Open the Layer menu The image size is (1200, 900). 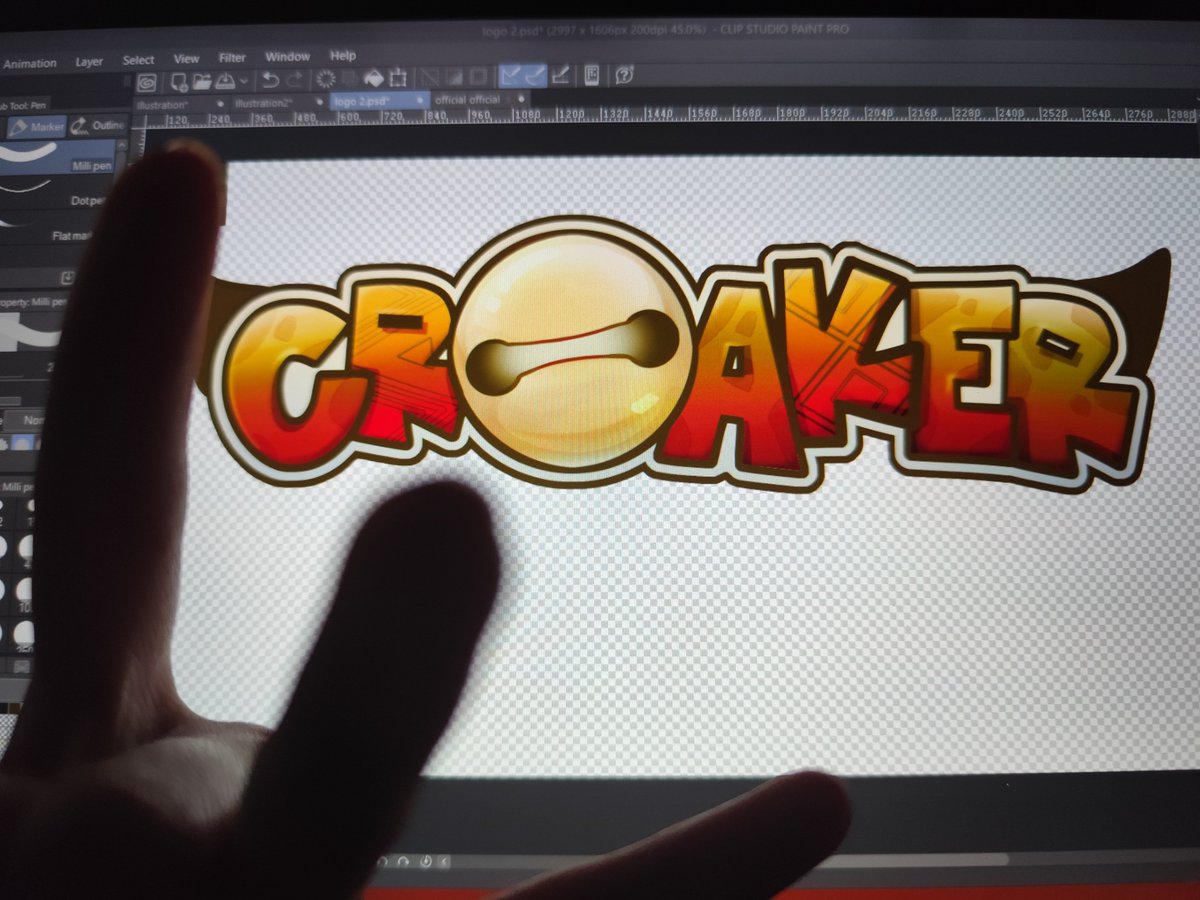[89, 62]
